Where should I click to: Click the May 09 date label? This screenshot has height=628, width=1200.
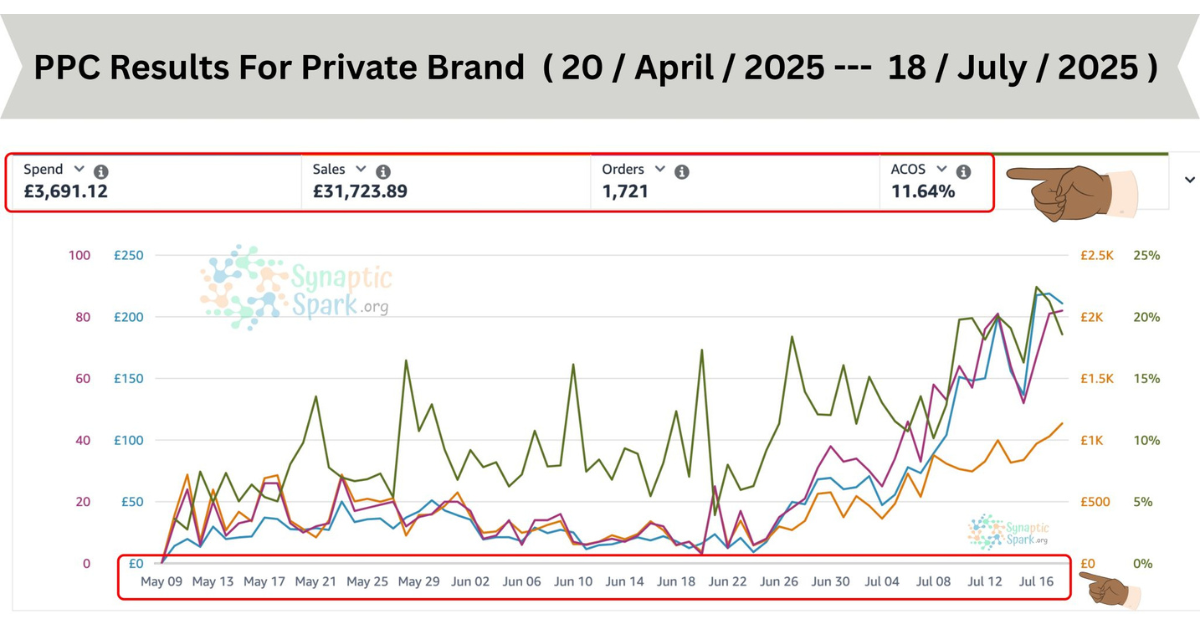coord(161,581)
